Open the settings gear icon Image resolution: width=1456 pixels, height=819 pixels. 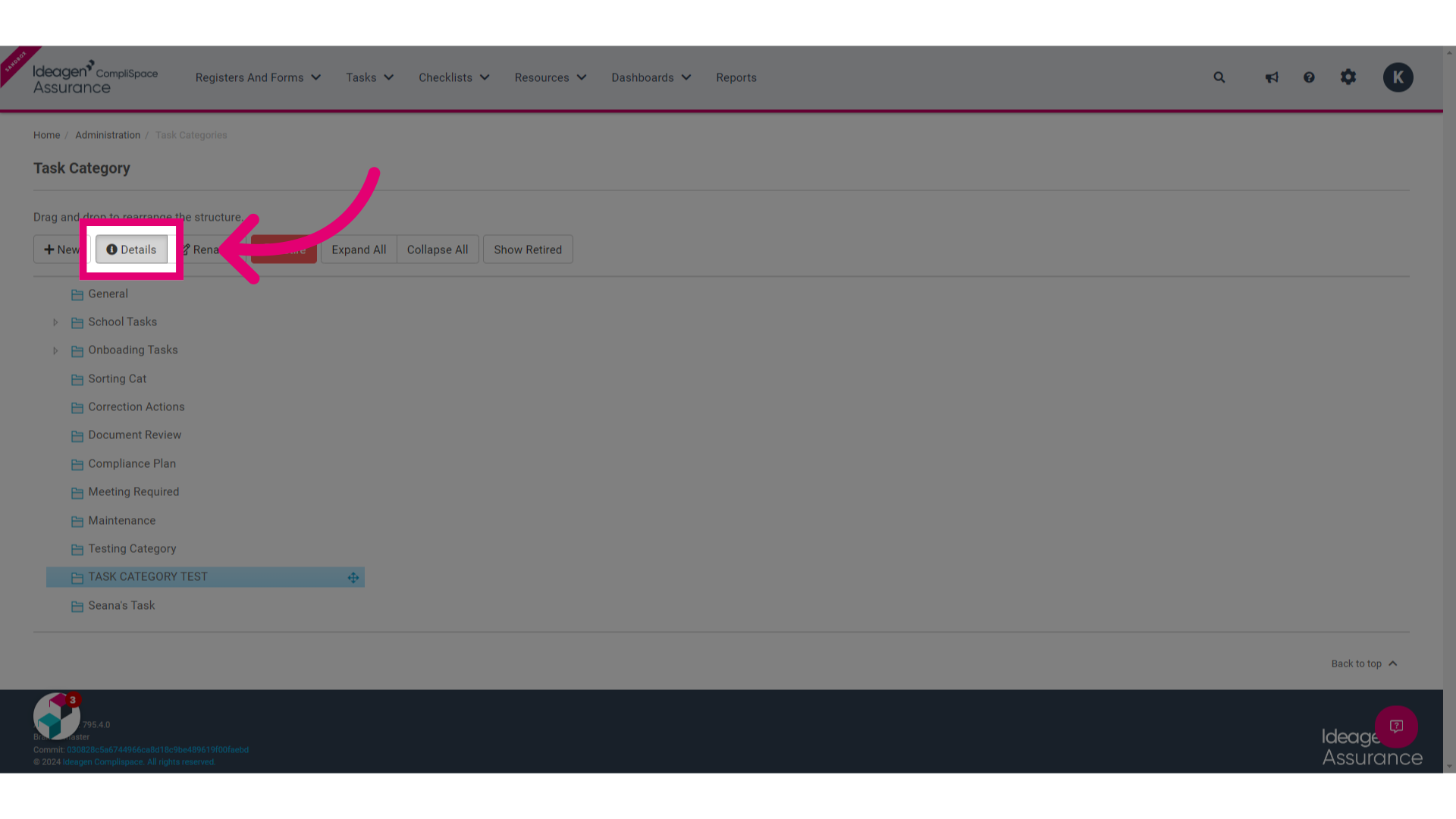pyautogui.click(x=1348, y=77)
